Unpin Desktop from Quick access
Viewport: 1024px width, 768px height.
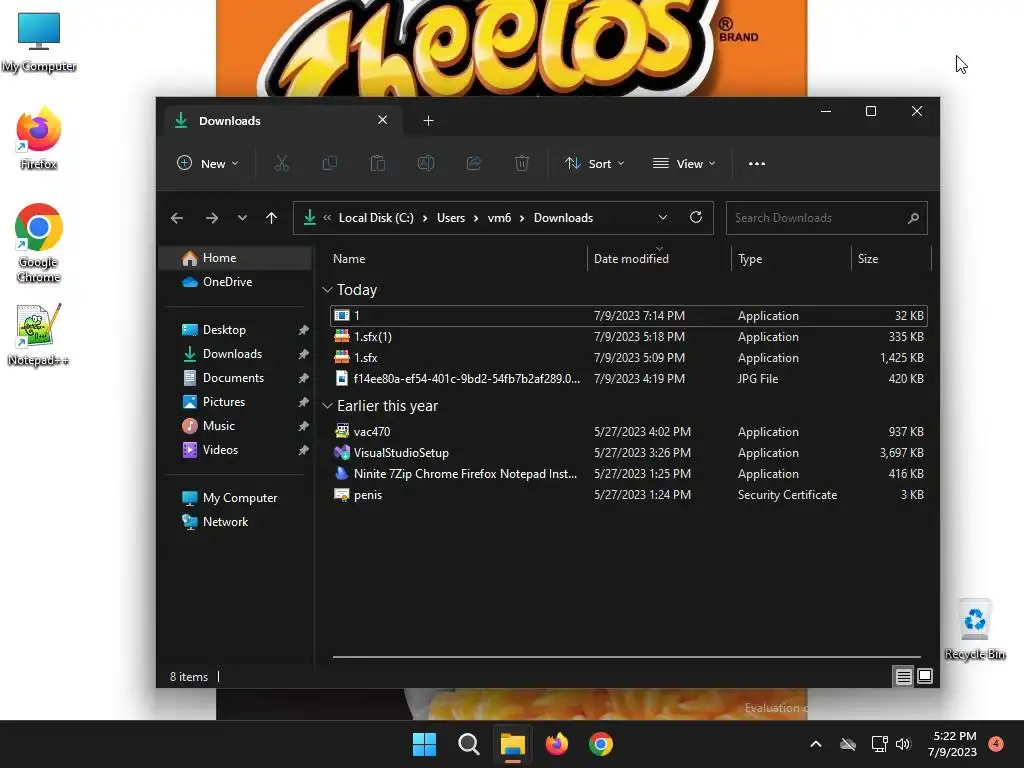point(303,330)
